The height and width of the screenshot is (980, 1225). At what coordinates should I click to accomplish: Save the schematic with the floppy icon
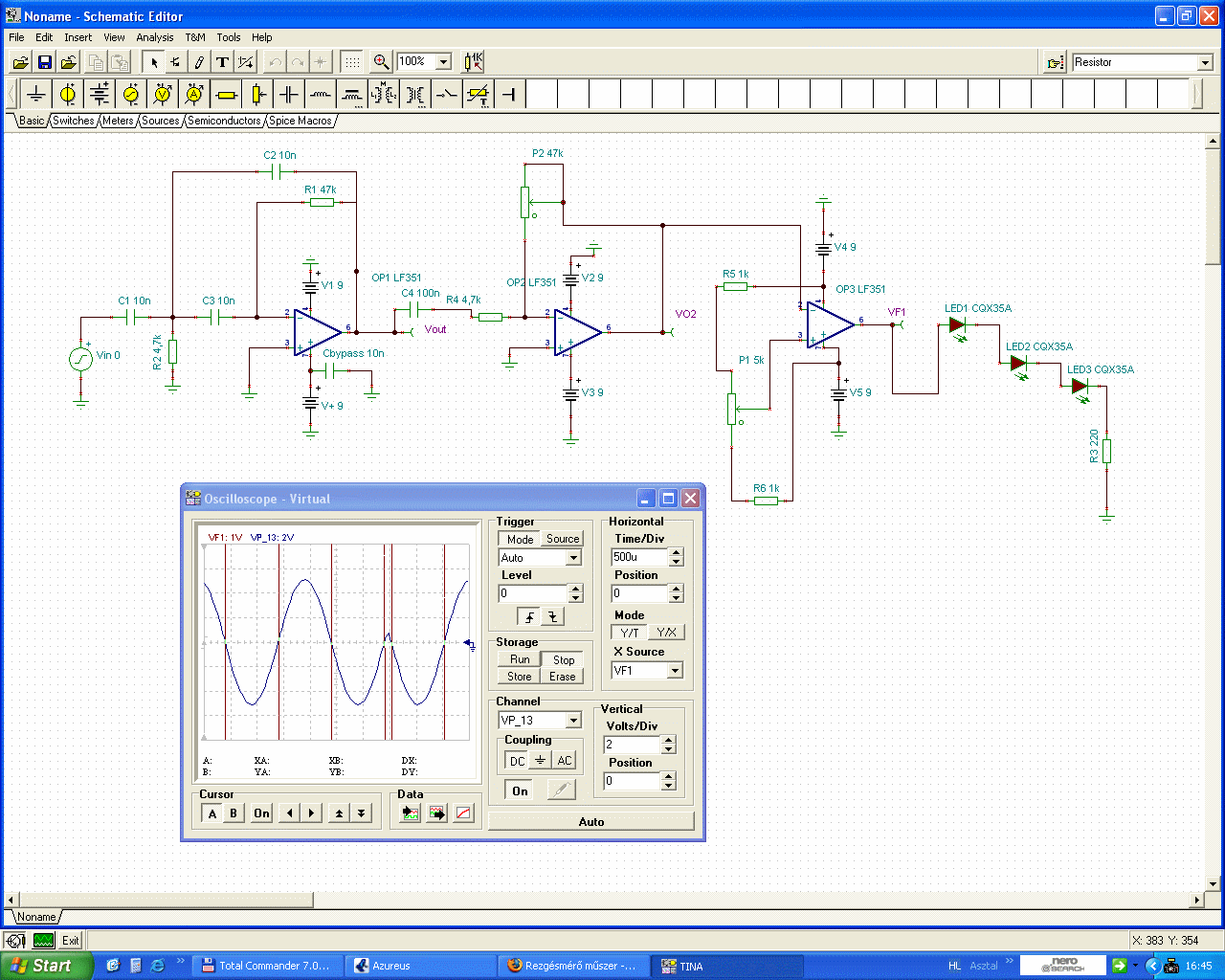coord(44,62)
